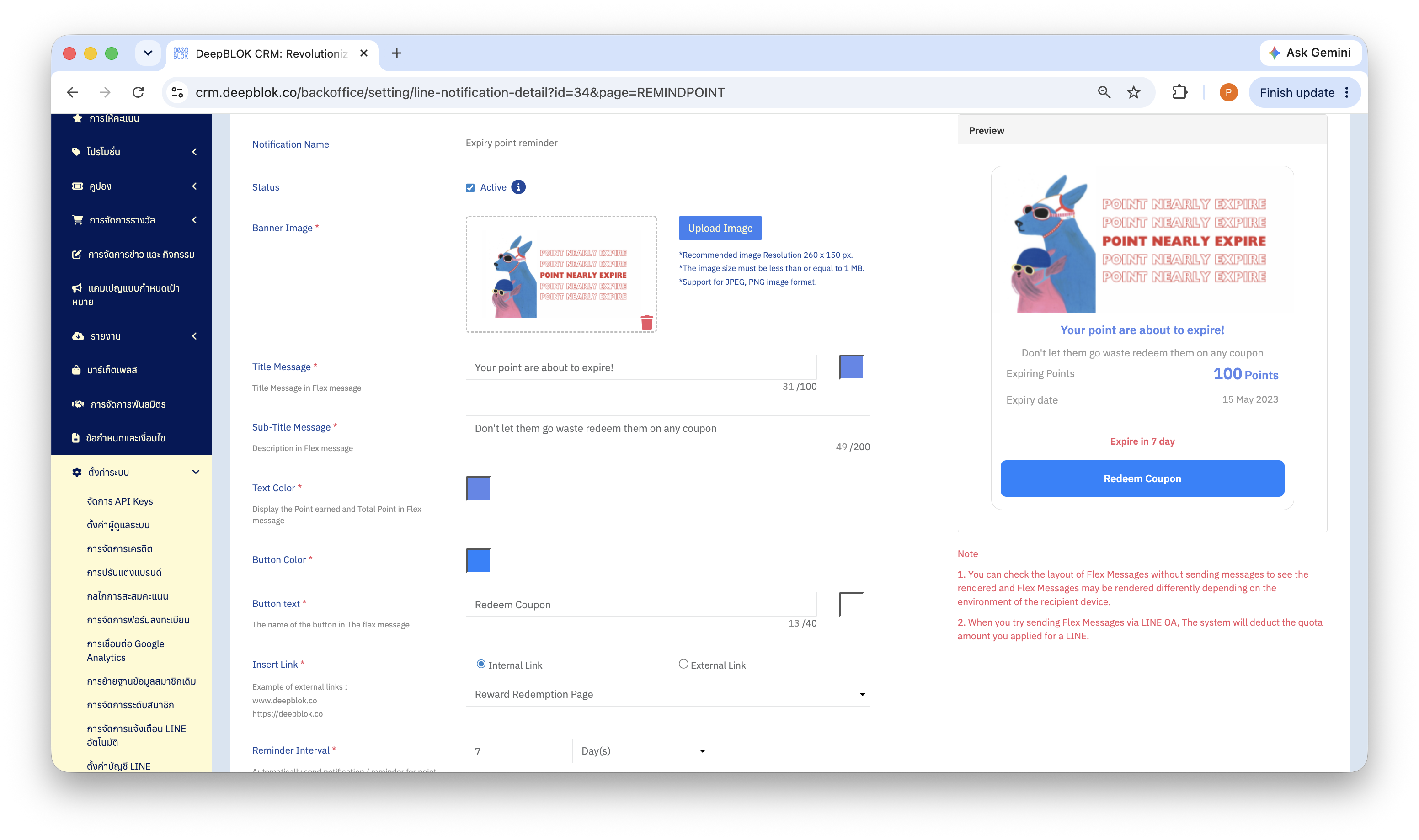The width and height of the screenshot is (1419, 840).
Task: Open the Button text color swatch
Action: (851, 604)
